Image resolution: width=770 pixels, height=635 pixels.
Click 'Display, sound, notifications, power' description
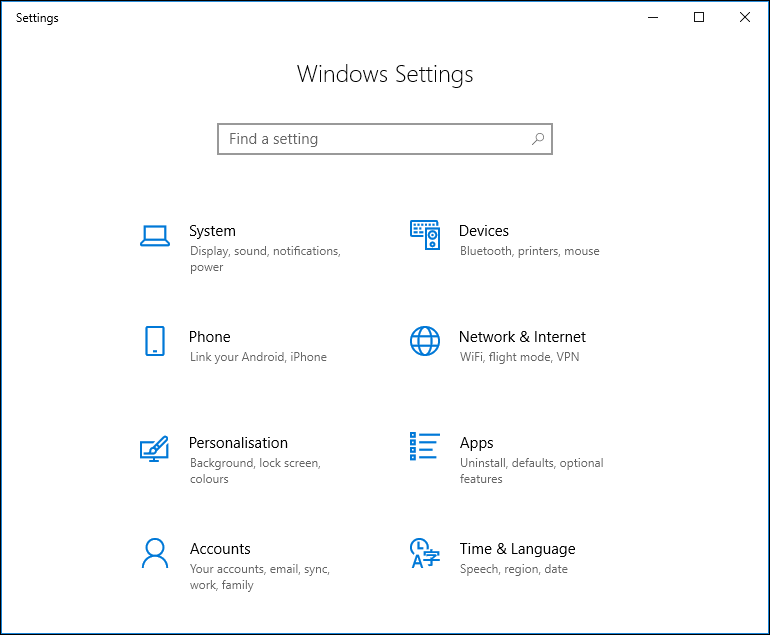click(x=265, y=259)
